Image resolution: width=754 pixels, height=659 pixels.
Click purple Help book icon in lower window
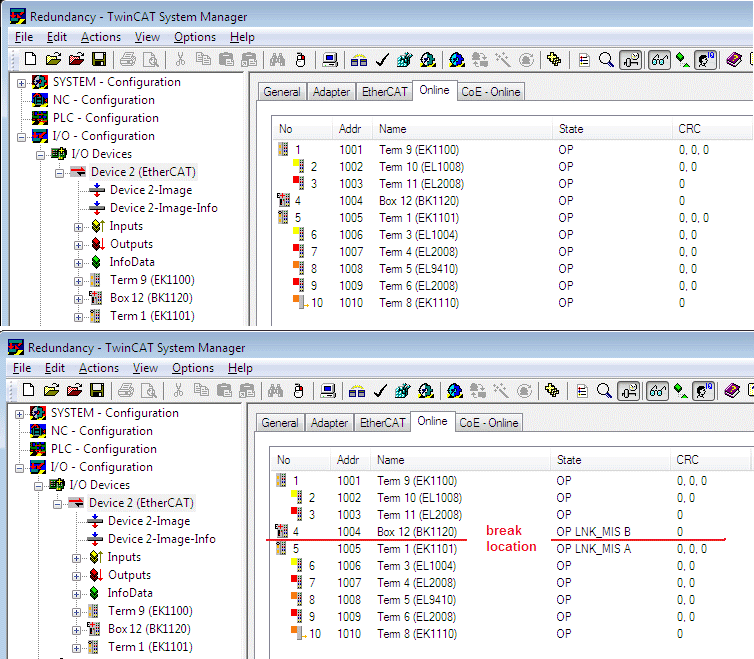(x=732, y=391)
